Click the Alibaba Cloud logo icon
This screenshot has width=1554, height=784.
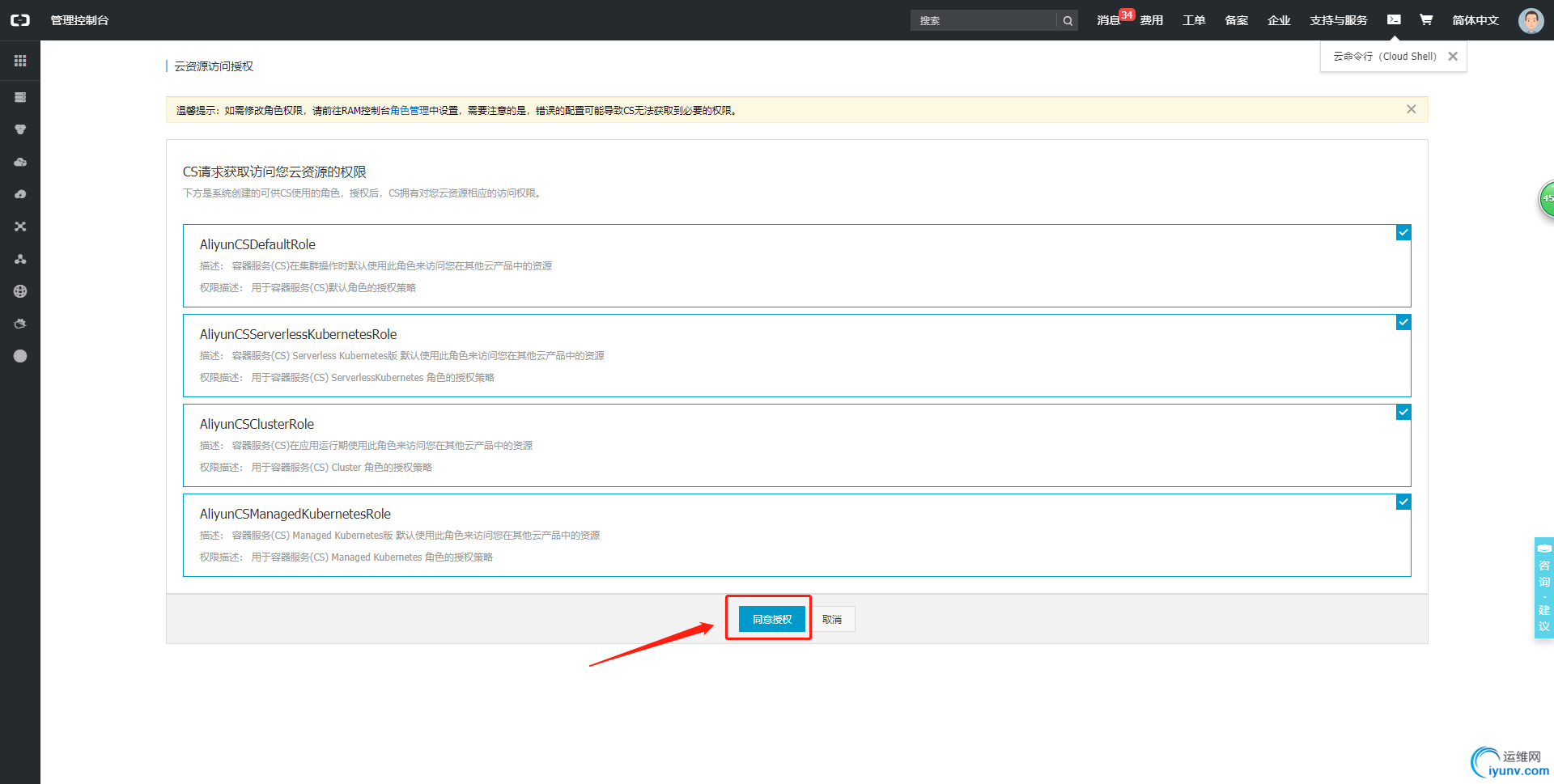[x=20, y=20]
